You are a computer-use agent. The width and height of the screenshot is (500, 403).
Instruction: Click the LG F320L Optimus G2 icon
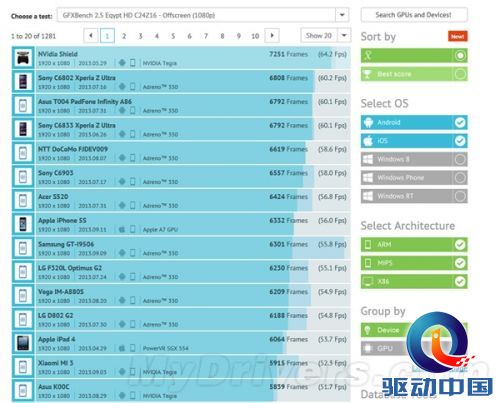pos(23,272)
